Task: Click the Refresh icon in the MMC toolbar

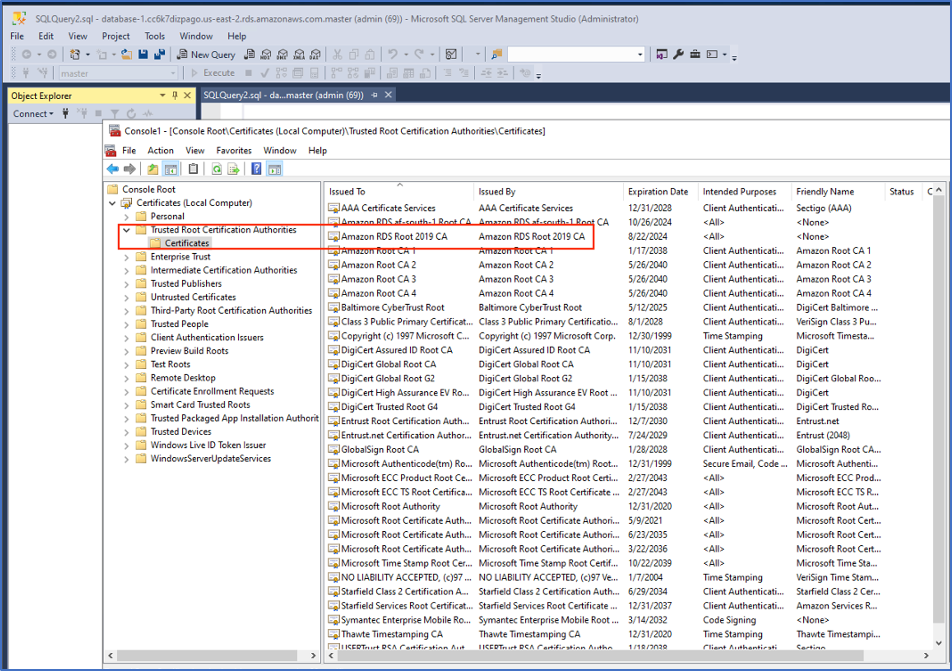Action: (x=216, y=170)
